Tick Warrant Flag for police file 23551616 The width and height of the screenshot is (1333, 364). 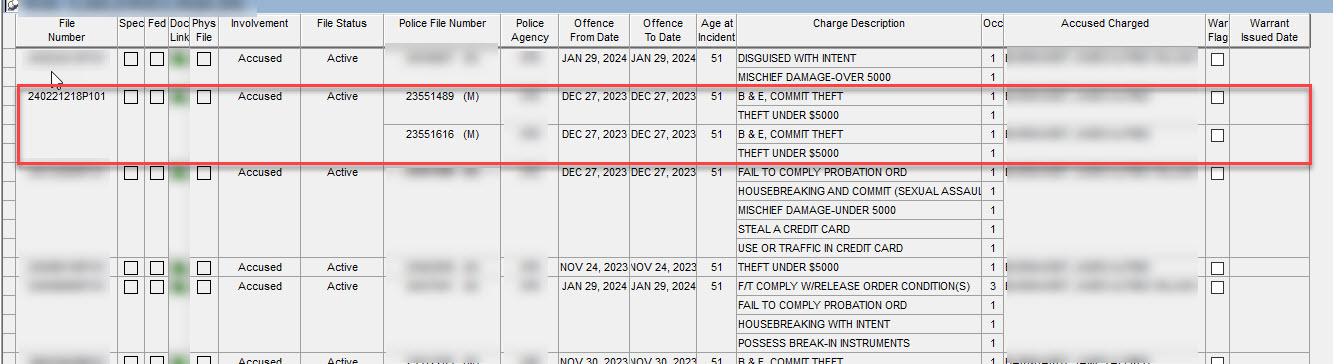click(x=1217, y=136)
